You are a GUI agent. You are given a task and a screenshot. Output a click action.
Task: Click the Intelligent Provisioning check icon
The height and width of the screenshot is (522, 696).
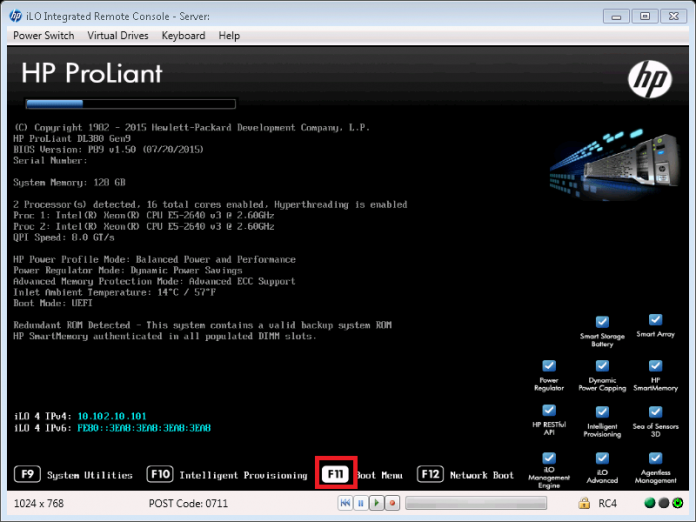602,411
